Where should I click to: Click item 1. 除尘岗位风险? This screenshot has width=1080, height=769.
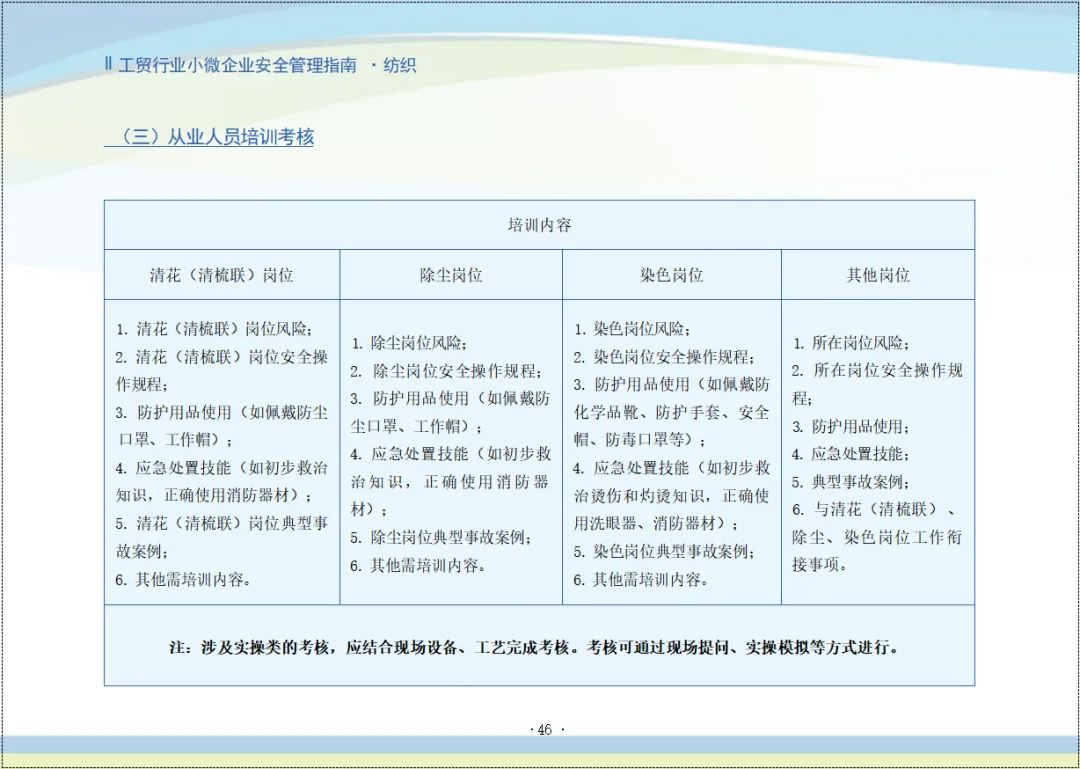coord(410,343)
